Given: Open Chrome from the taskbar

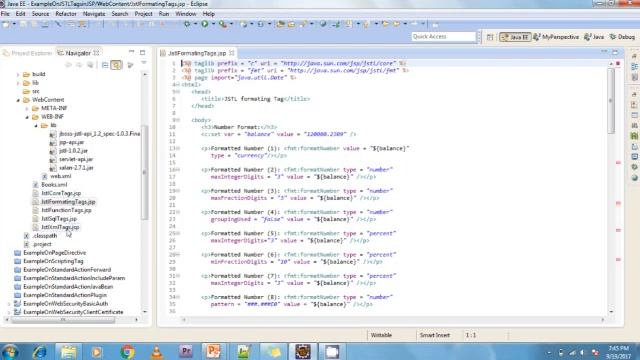Looking at the screenshot, I should [x=127, y=351].
